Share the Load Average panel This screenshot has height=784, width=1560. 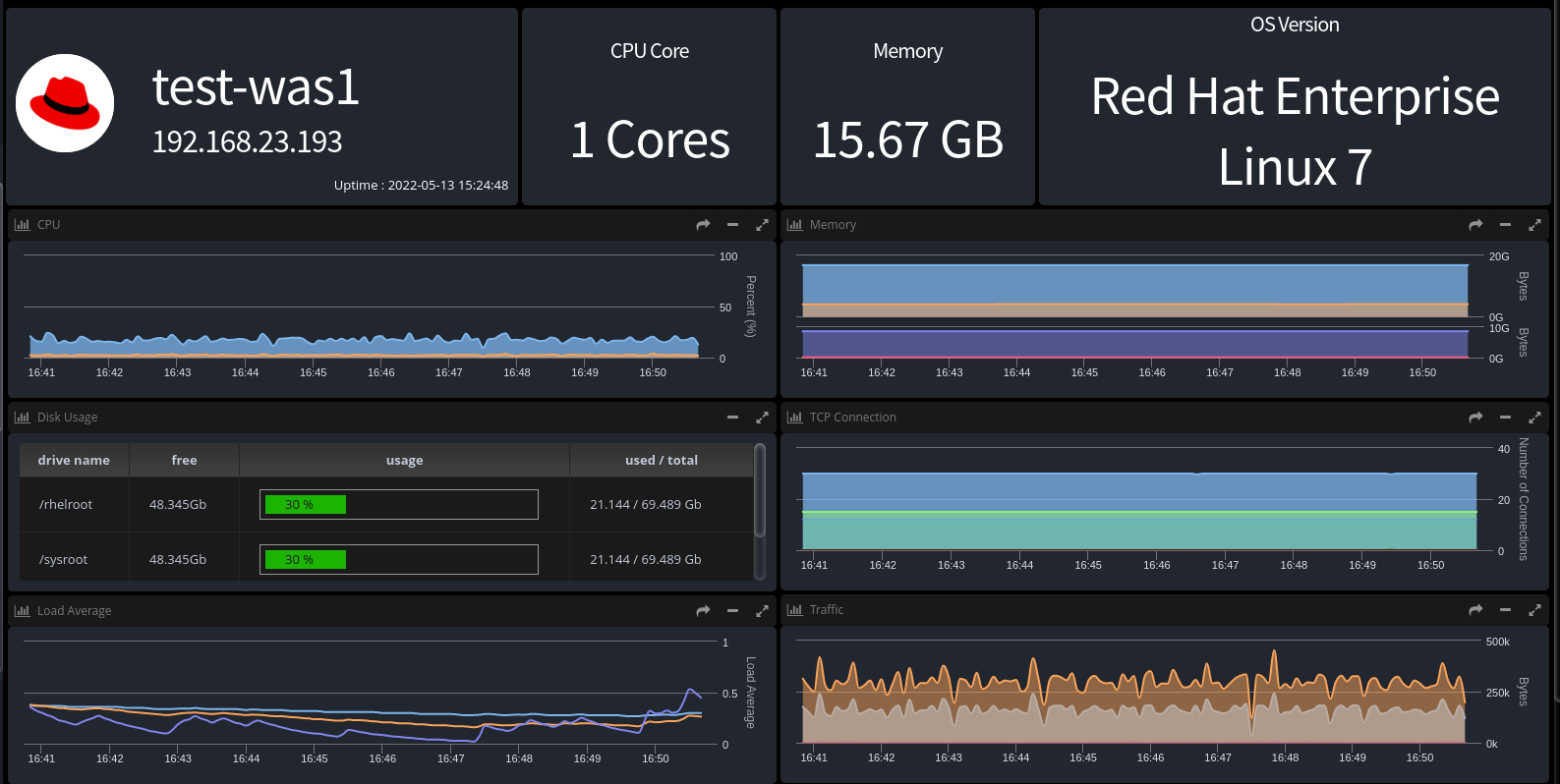coord(703,611)
